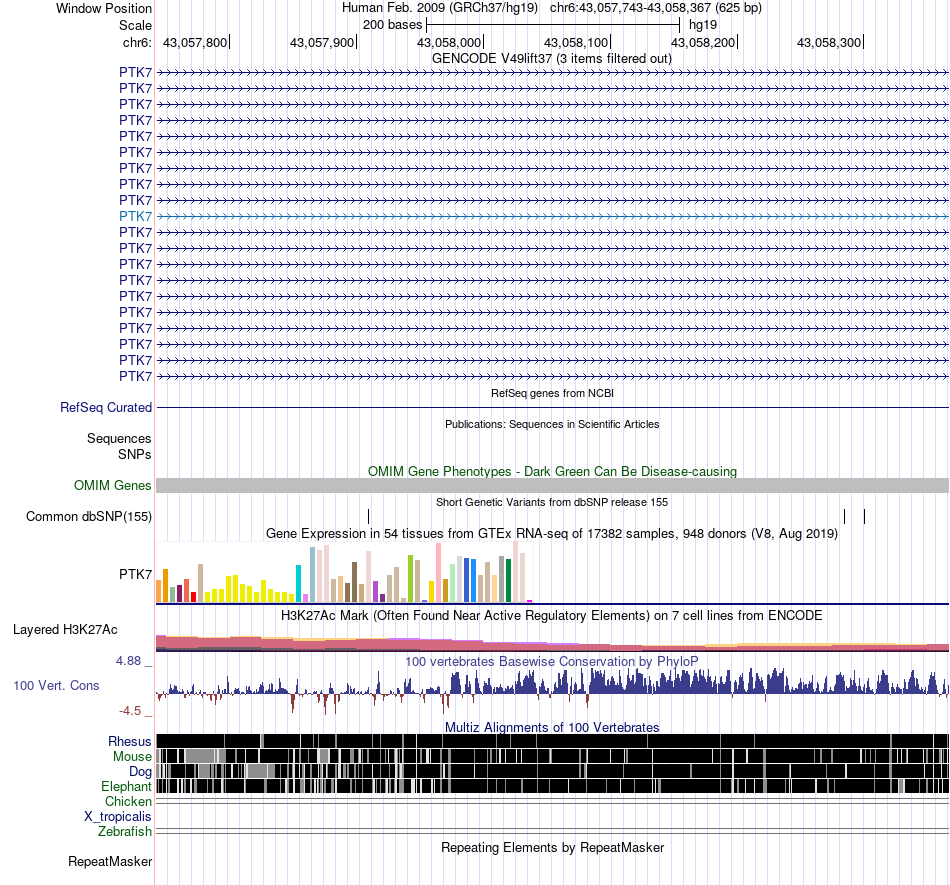Open the RefSeq genes from NCBI title
The image size is (950, 885).
click(552, 393)
